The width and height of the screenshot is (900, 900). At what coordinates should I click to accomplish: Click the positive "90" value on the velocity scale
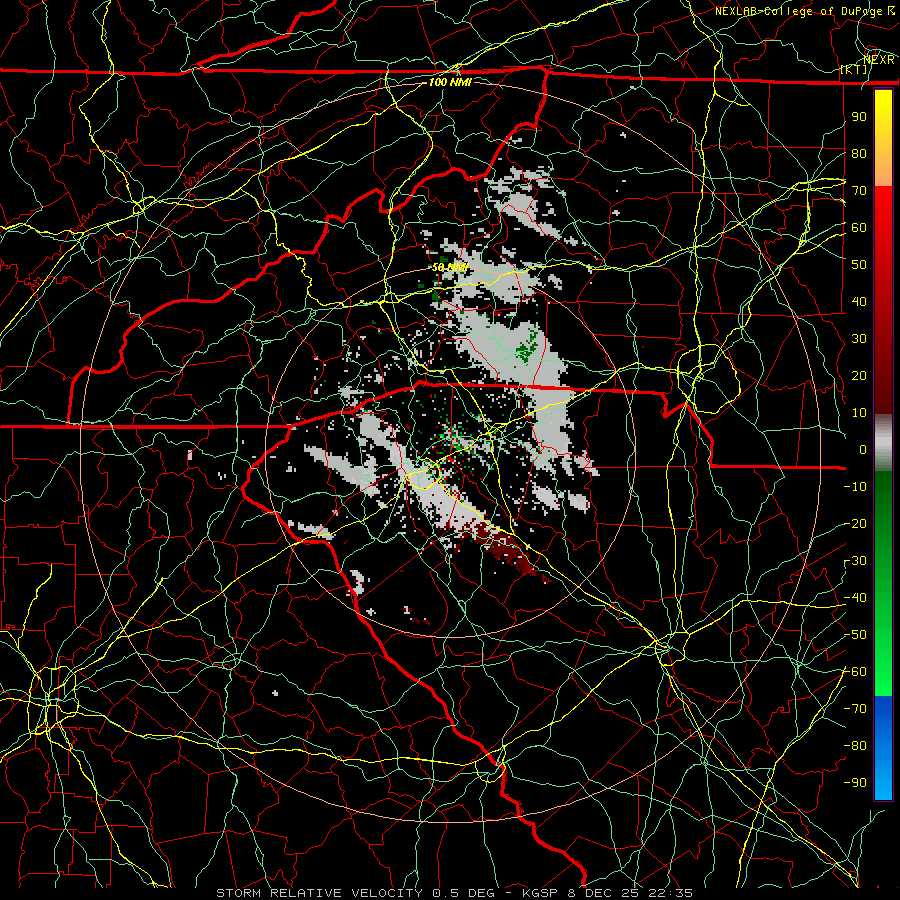(859, 117)
